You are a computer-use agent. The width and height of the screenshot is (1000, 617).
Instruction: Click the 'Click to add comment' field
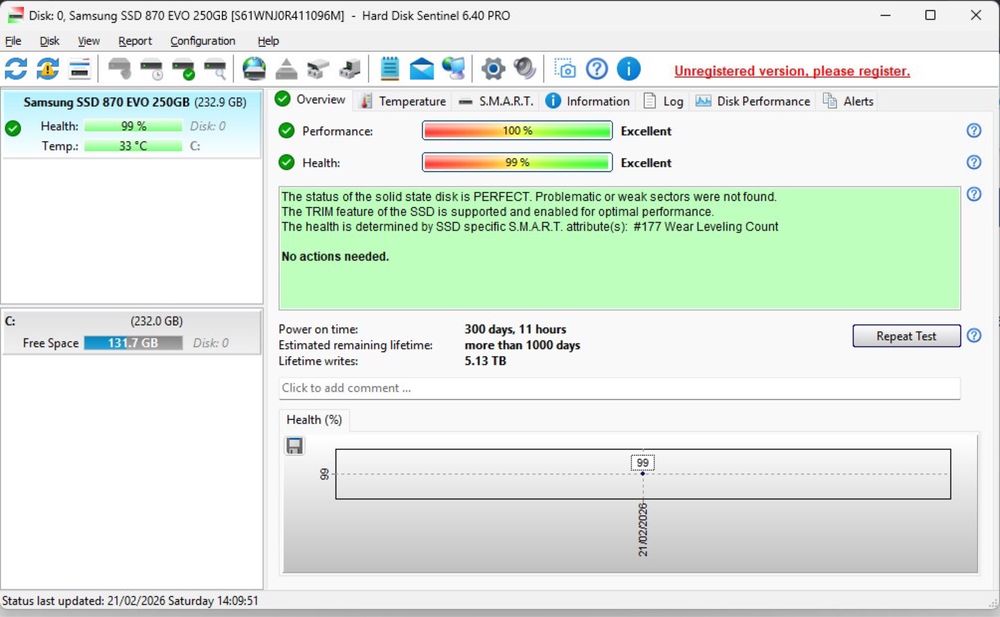(x=619, y=388)
